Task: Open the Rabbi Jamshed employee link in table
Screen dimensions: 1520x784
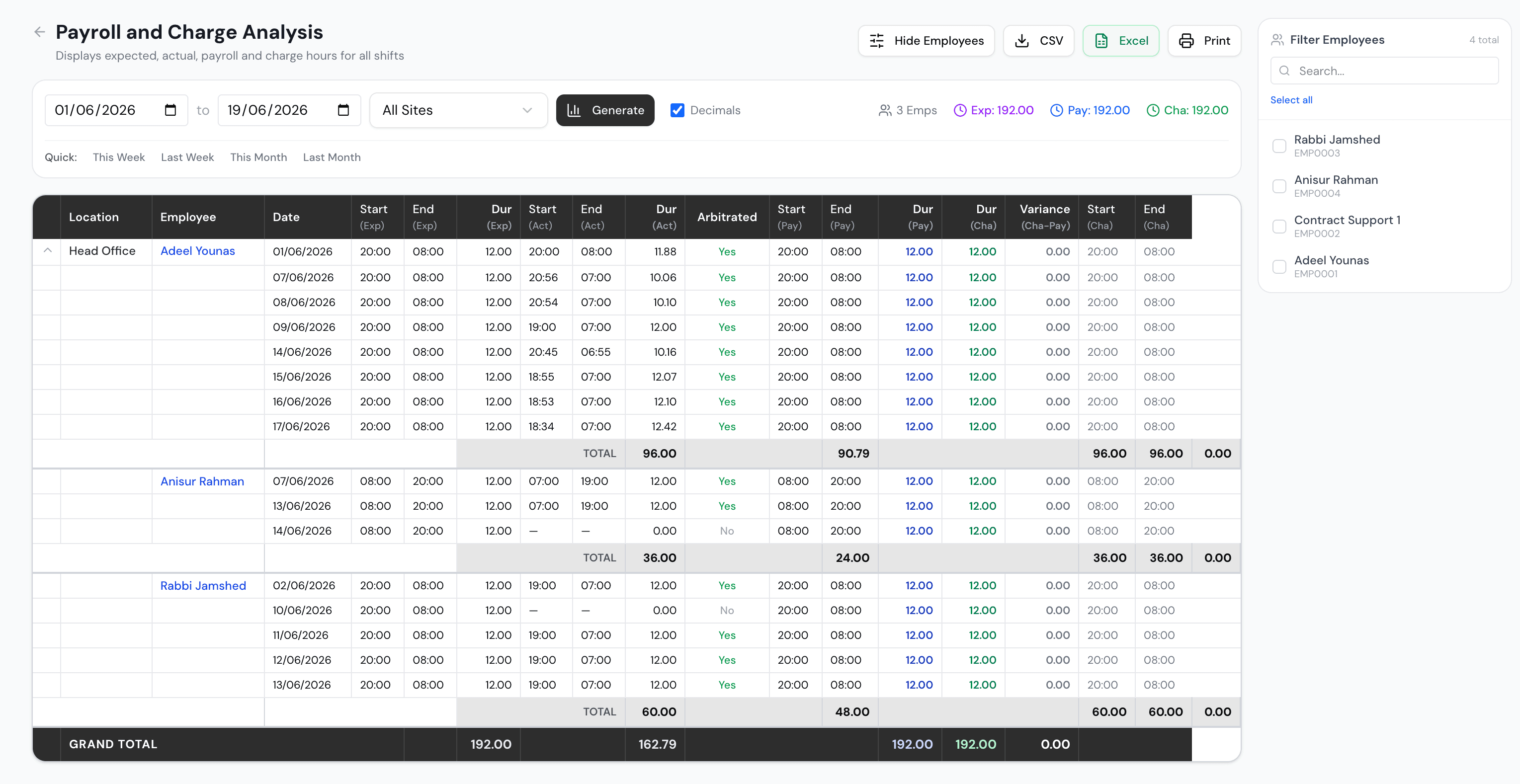Action: point(203,586)
